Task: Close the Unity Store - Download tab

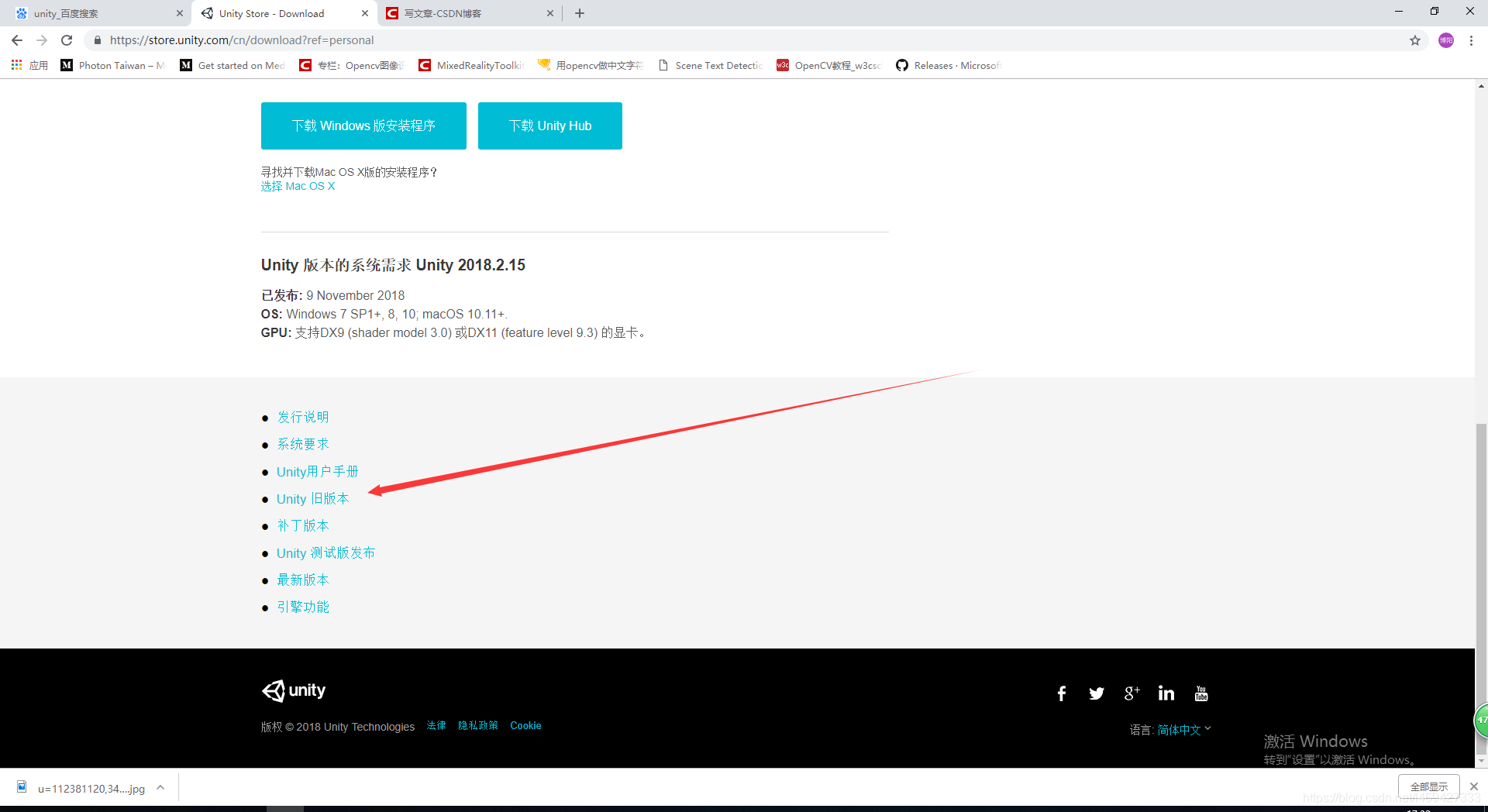Action: pos(365,13)
